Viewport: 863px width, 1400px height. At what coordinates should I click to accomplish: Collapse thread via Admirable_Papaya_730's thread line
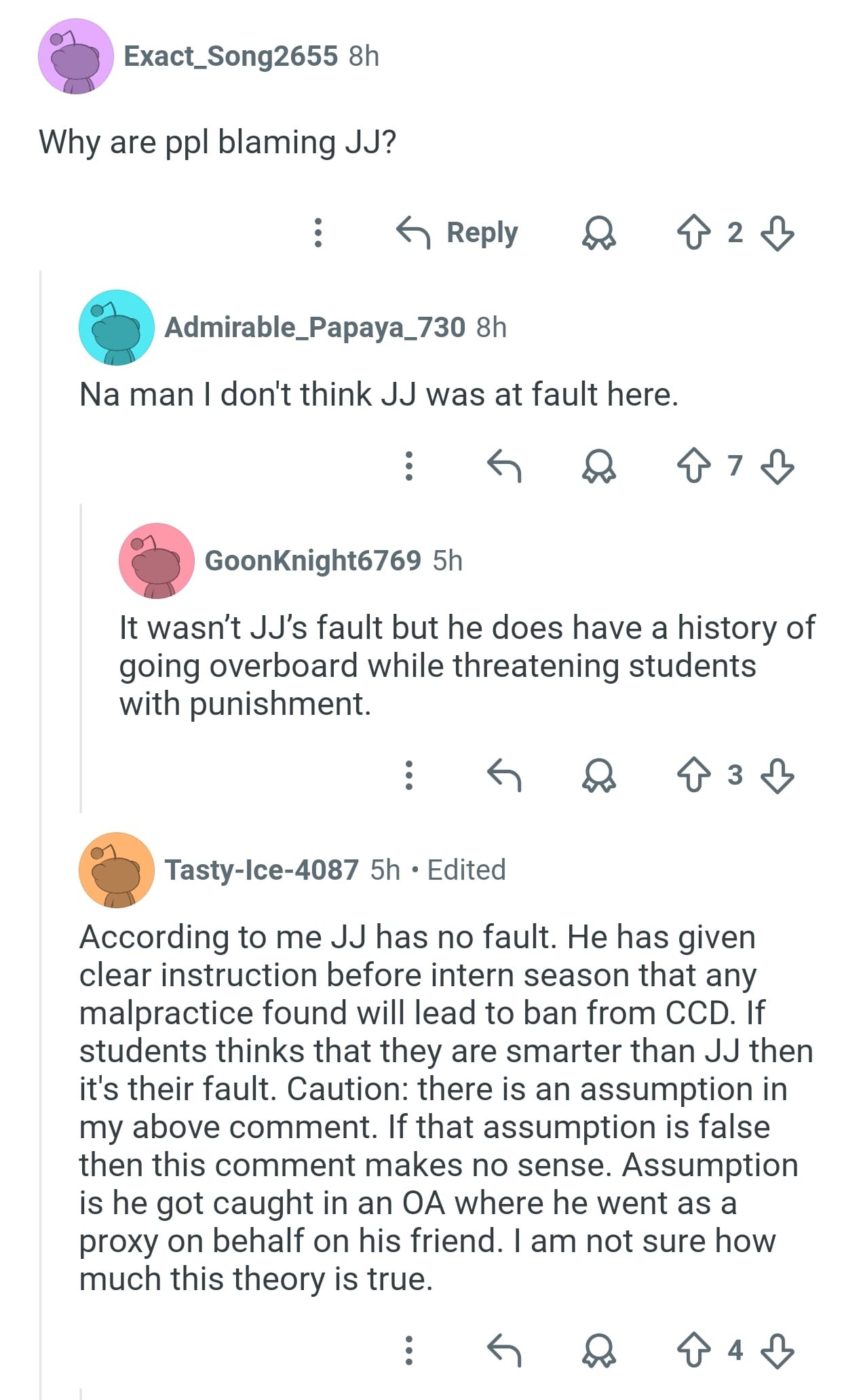81,658
